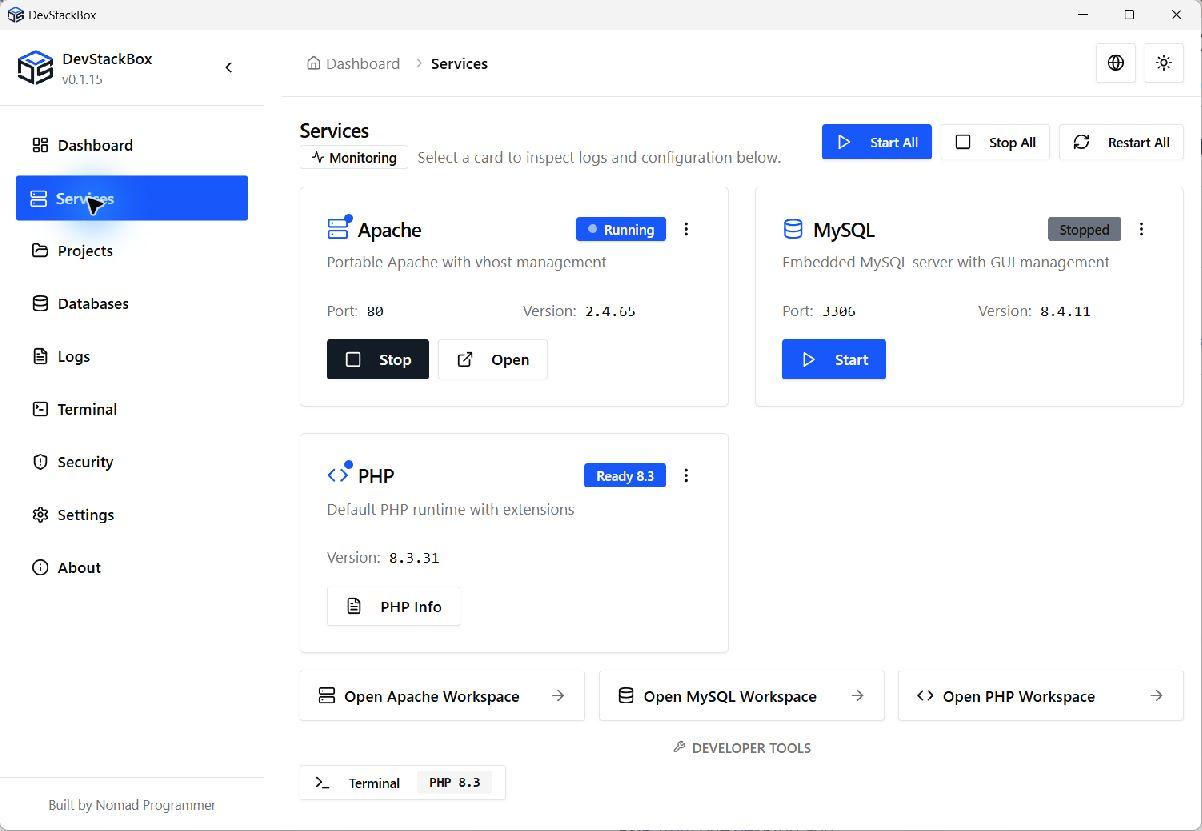The image size is (1202, 831).
Task: Click the Monitoring badge
Action: tap(354, 157)
